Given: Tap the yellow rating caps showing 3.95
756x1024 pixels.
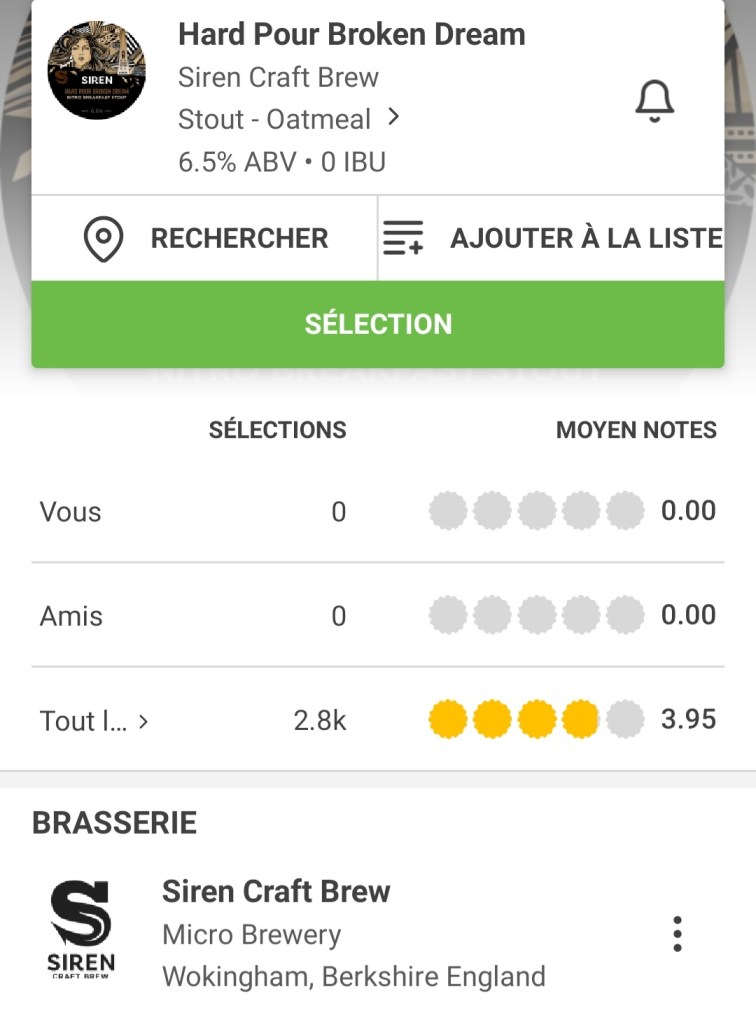Looking at the screenshot, I should coord(536,720).
